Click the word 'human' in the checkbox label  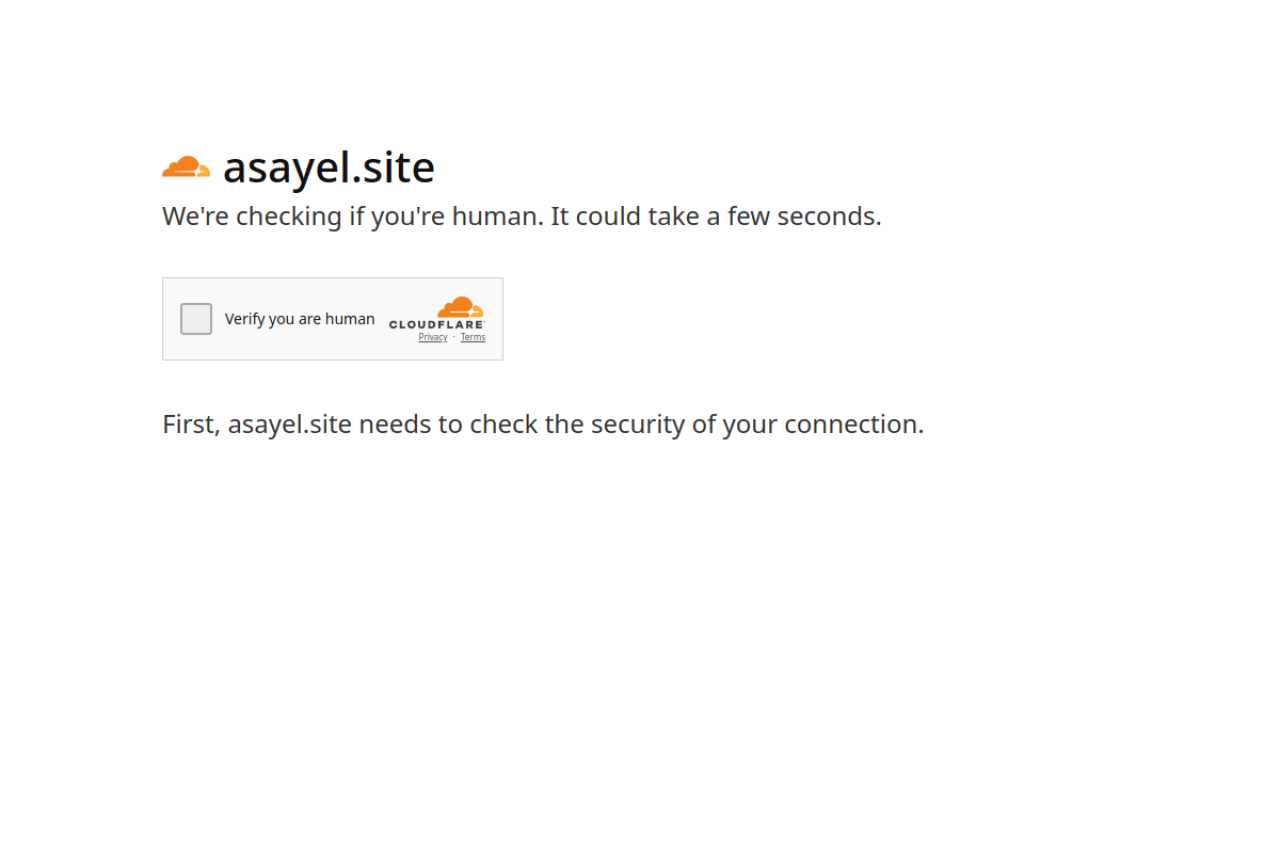click(350, 319)
